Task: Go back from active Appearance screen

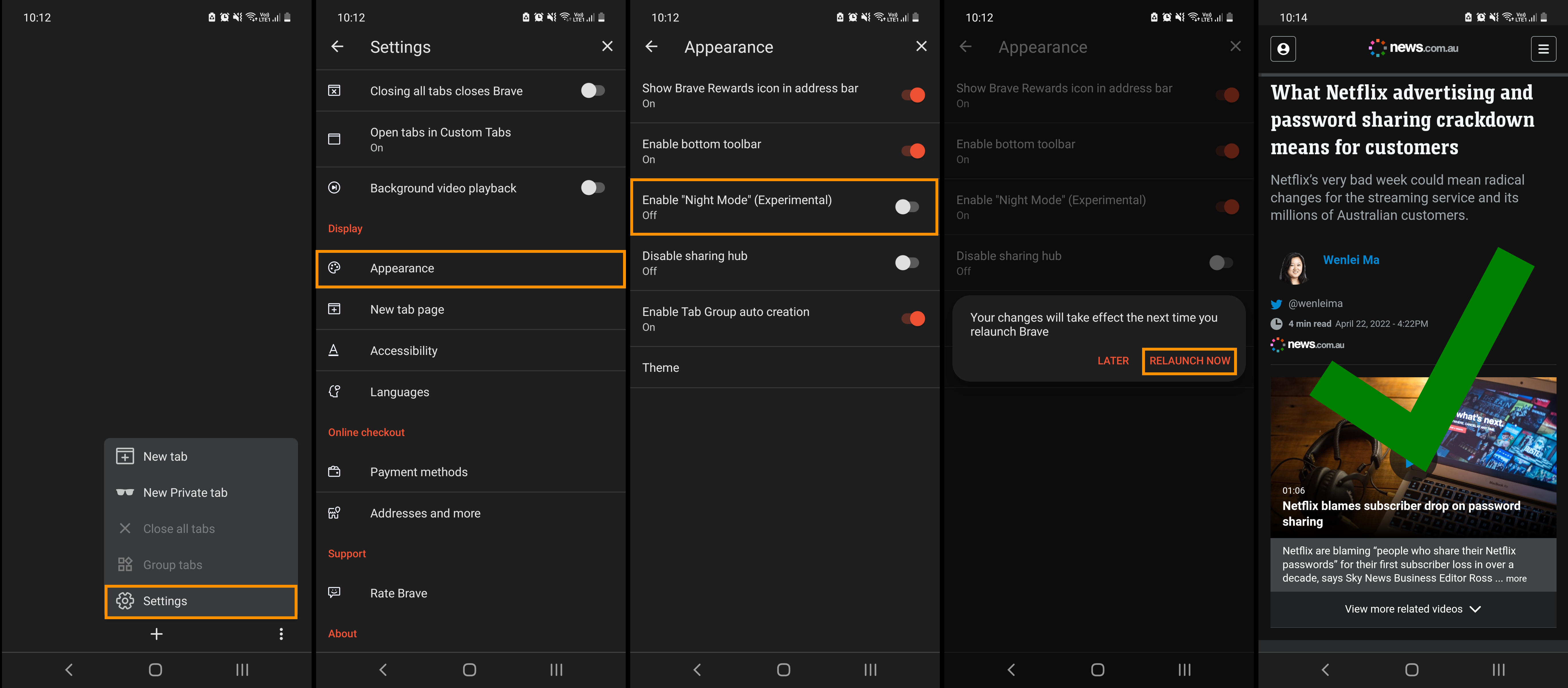Action: tap(651, 46)
